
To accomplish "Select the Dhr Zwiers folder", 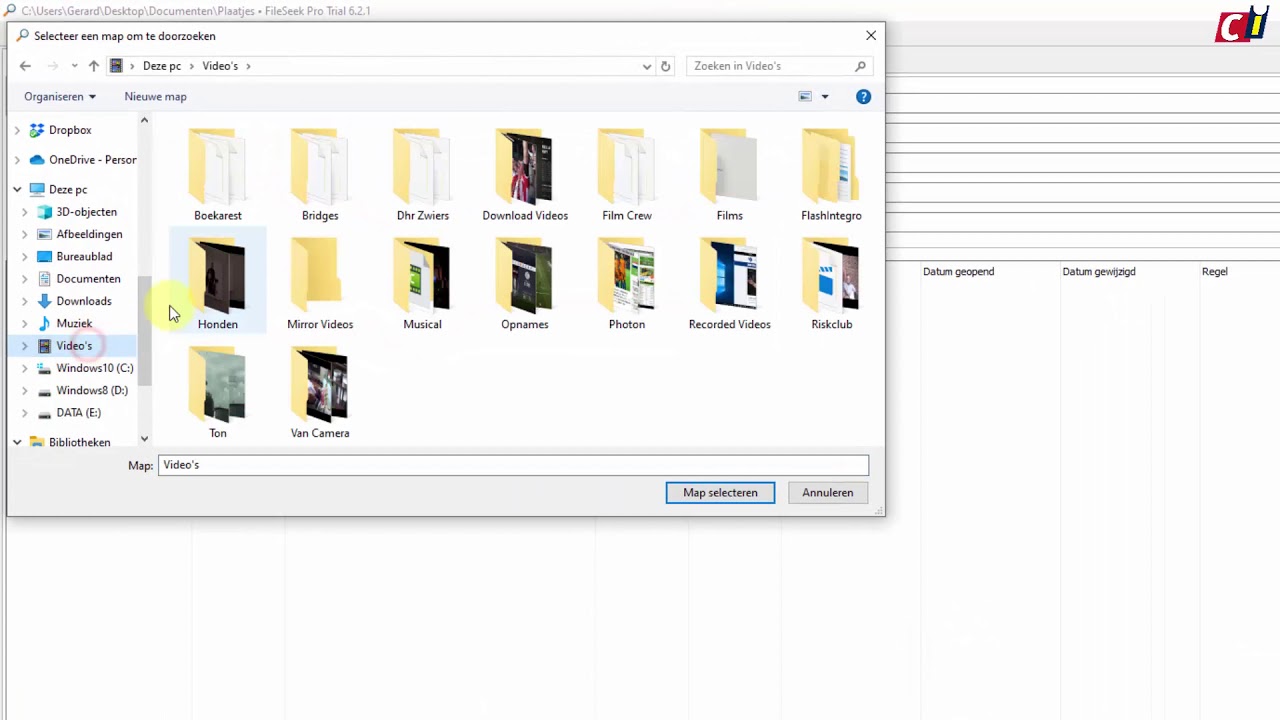I will pyautogui.click(x=422, y=175).
